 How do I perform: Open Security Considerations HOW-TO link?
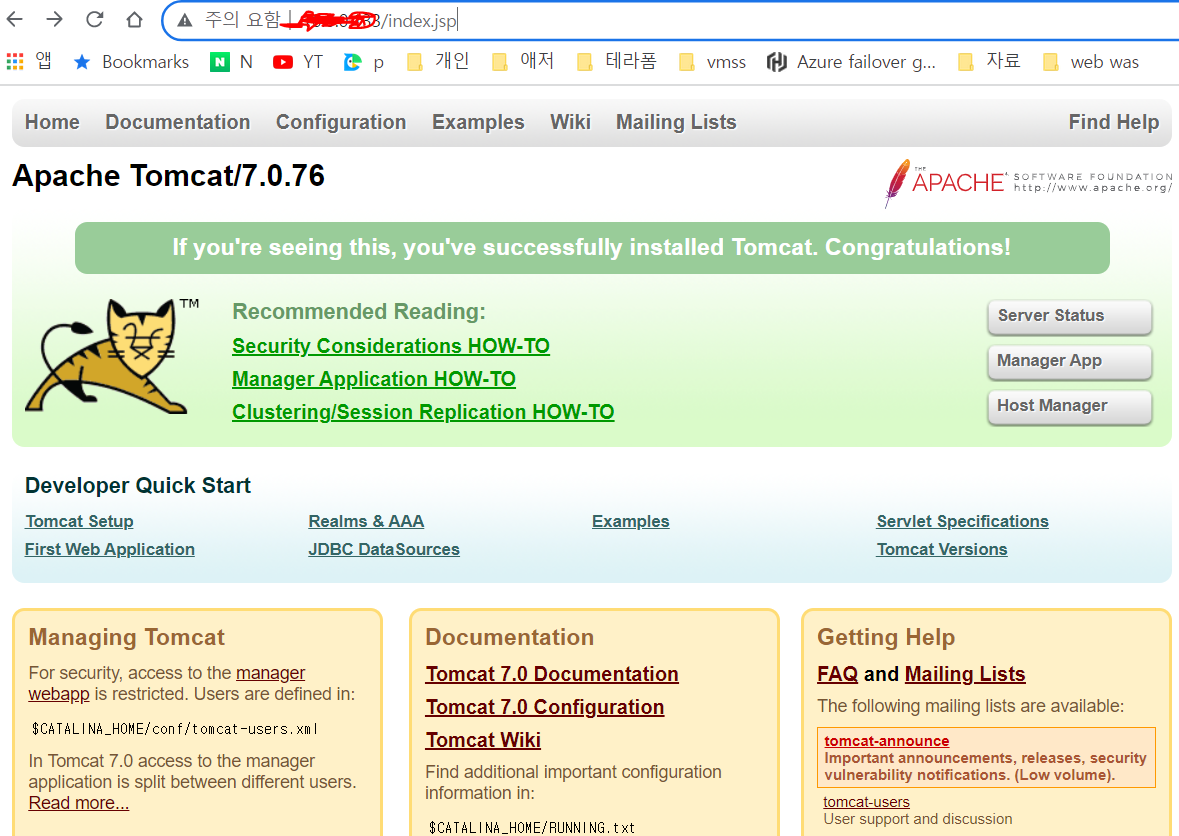pyautogui.click(x=391, y=346)
